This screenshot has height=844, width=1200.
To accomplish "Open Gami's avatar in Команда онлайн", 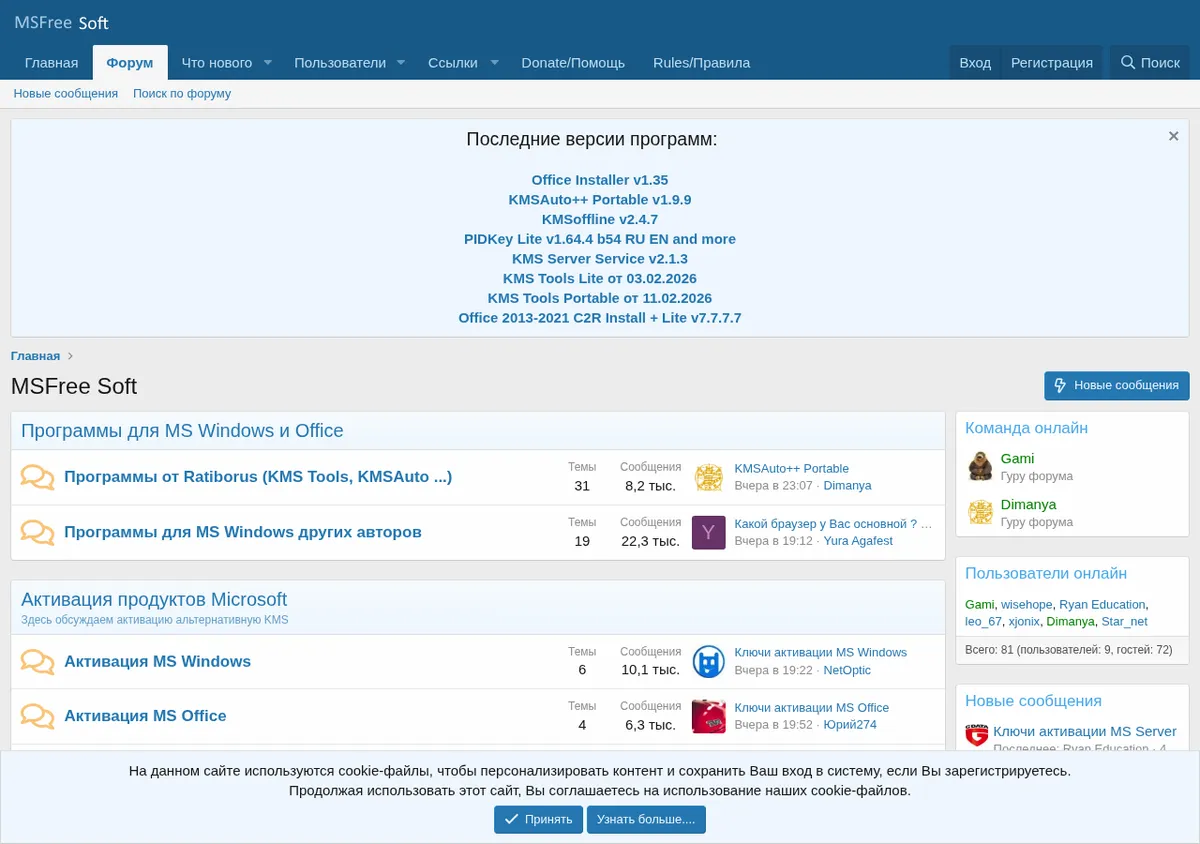I will (980, 467).
